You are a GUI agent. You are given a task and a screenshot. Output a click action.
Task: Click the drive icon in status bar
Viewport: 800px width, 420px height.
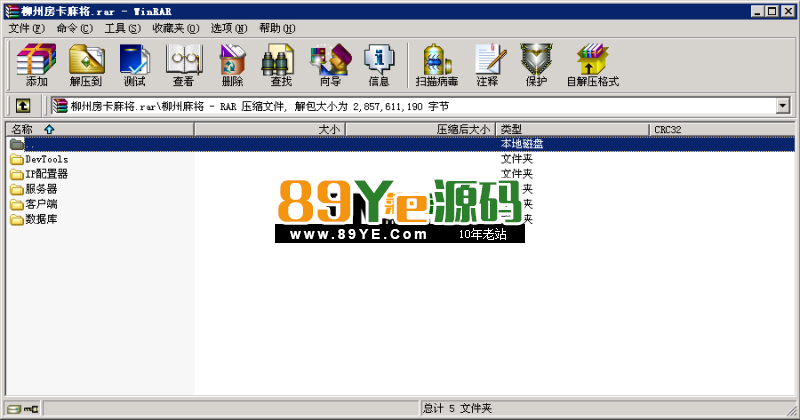[x=14, y=409]
